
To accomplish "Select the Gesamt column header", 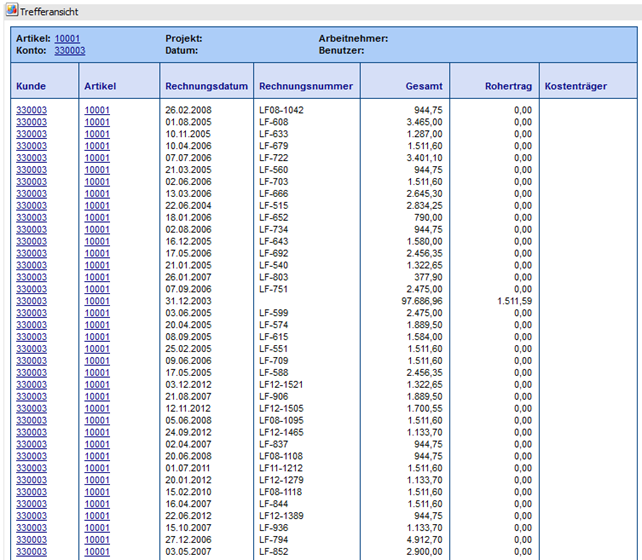I will 419,87.
